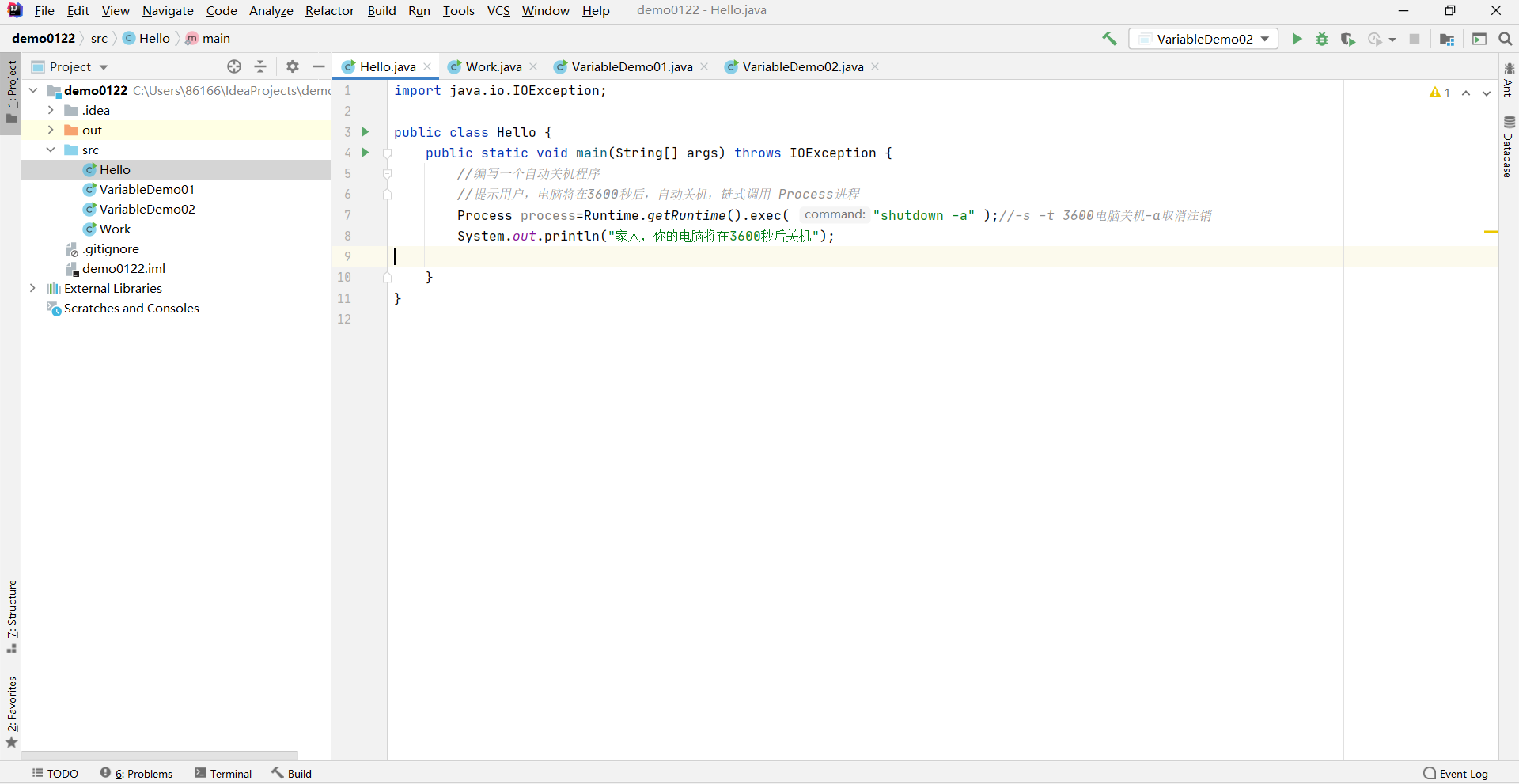Image resolution: width=1519 pixels, height=784 pixels.
Task: Open the TODO tool window
Action: pos(55,774)
